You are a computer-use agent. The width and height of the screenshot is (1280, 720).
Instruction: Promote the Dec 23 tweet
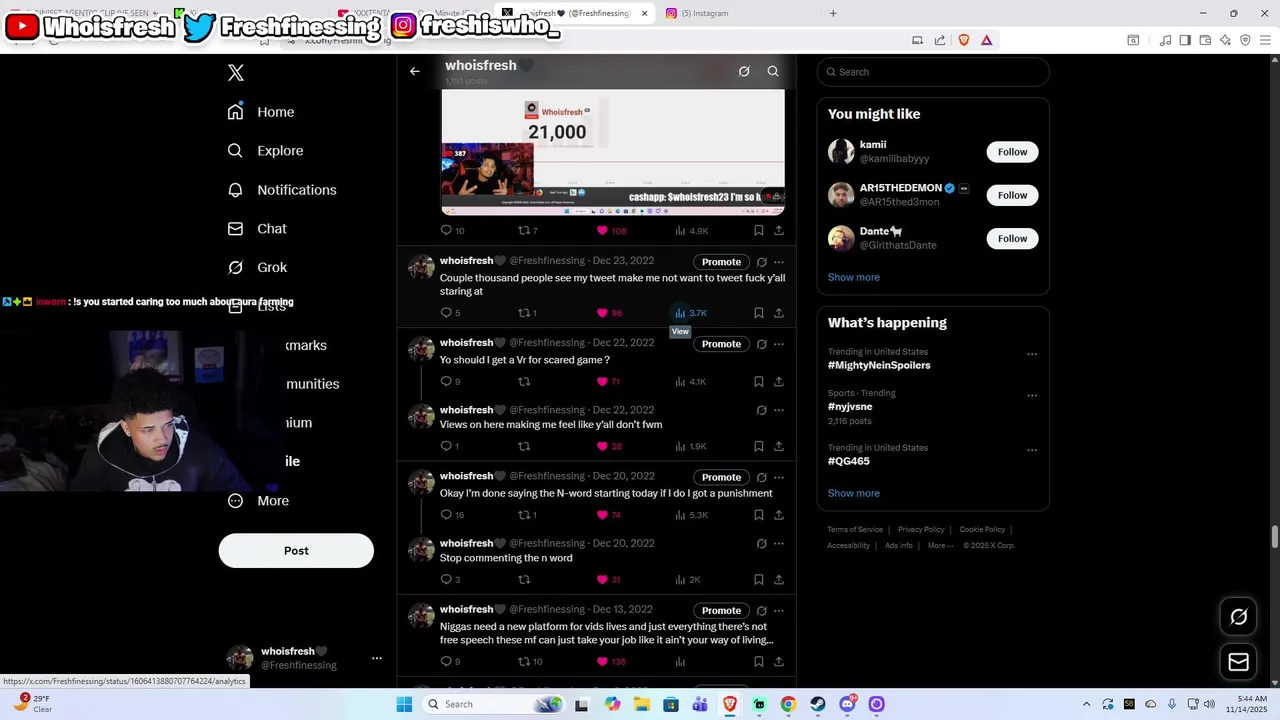721,262
